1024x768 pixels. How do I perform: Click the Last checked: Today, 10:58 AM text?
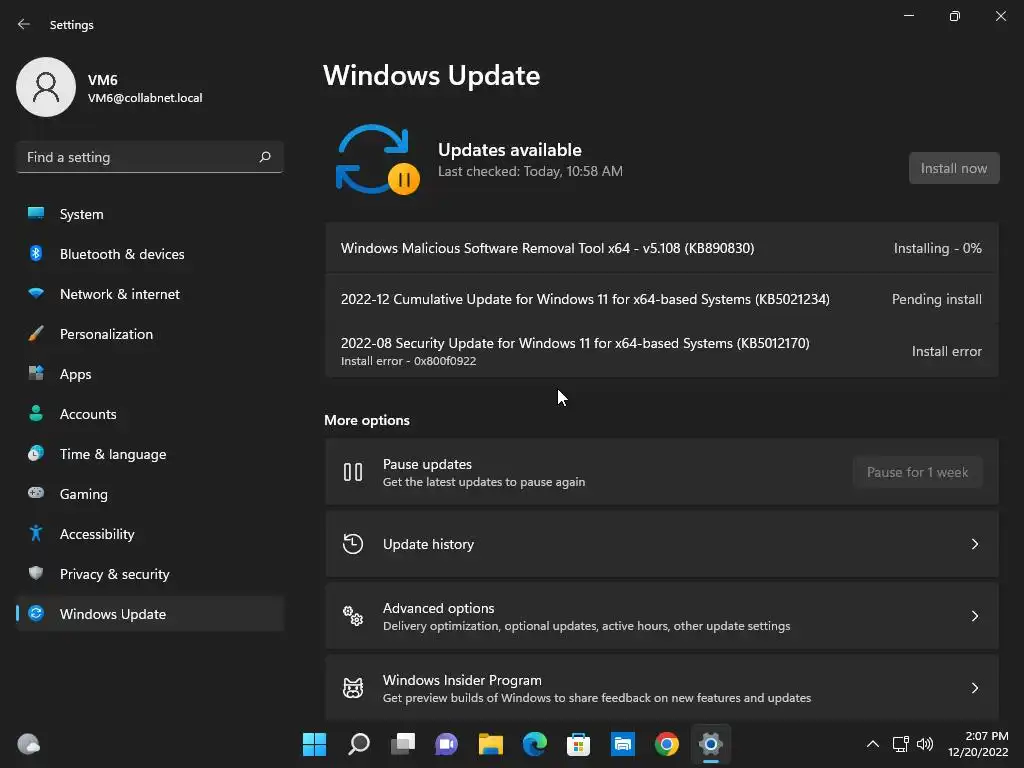[x=530, y=171]
